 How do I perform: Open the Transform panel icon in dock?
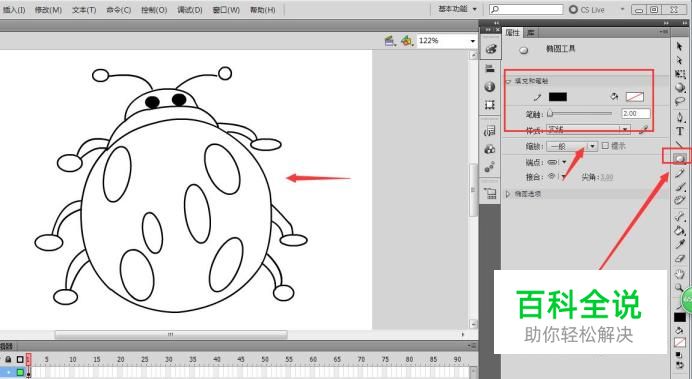(490, 105)
